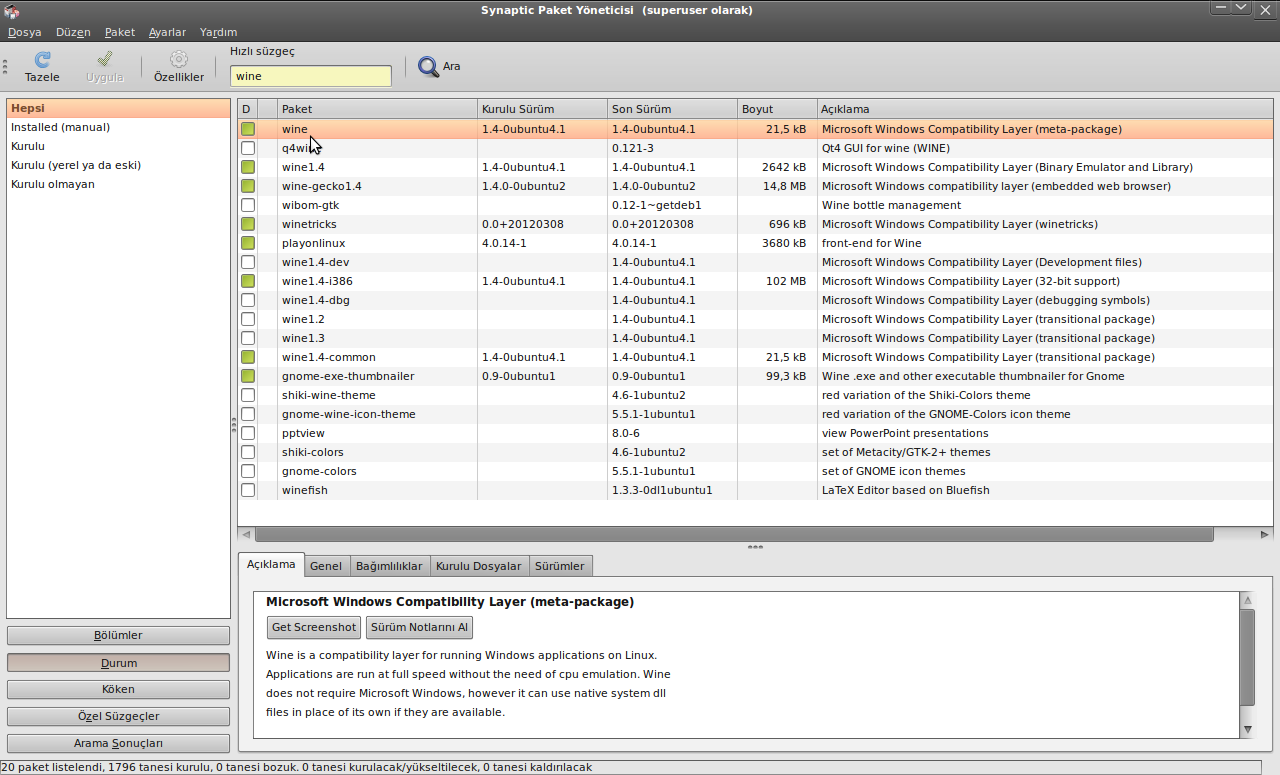The height and width of the screenshot is (775, 1280).
Task: Sort by the Açıklama column header
Action: (x=1045, y=109)
